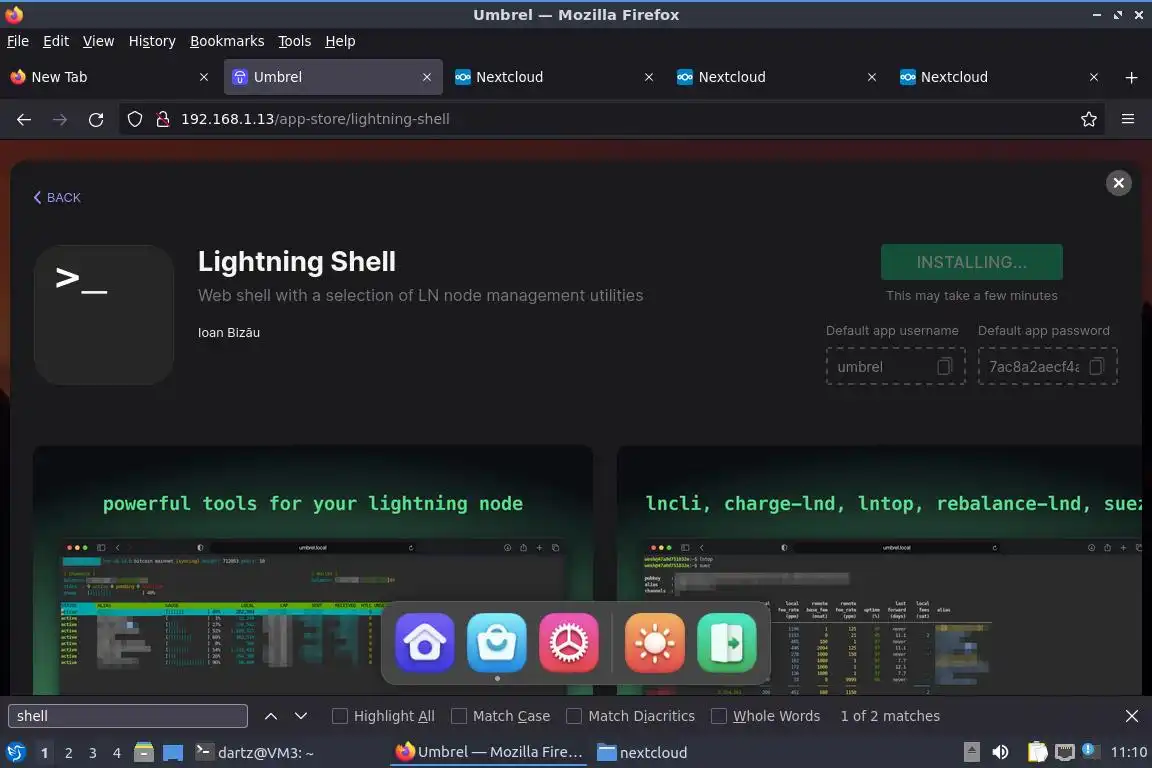Show site security lock information
This screenshot has height=768, width=1152.
coord(163,119)
